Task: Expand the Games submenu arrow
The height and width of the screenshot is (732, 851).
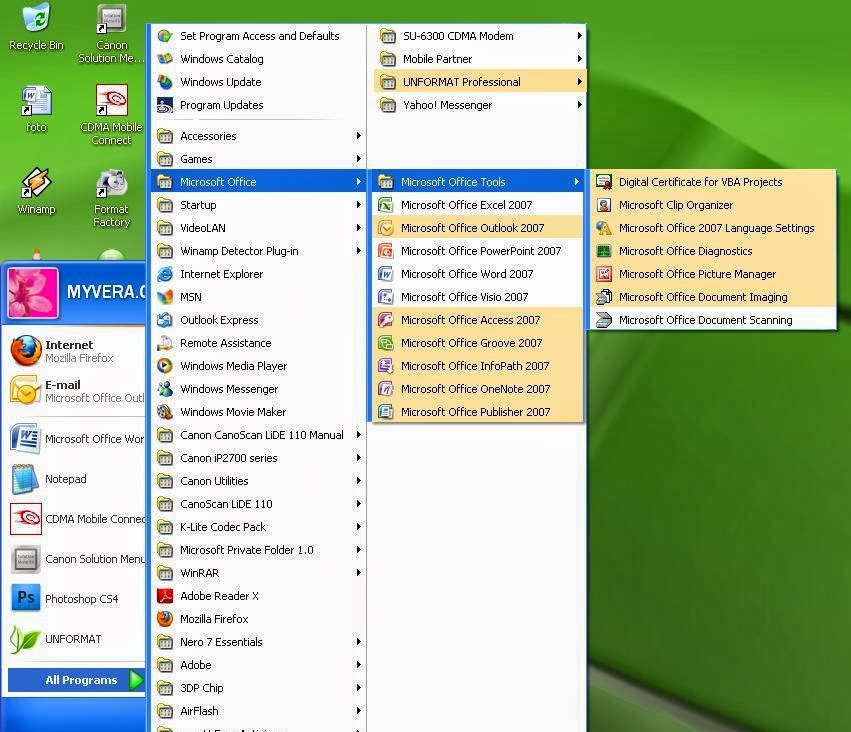Action: pos(358,159)
